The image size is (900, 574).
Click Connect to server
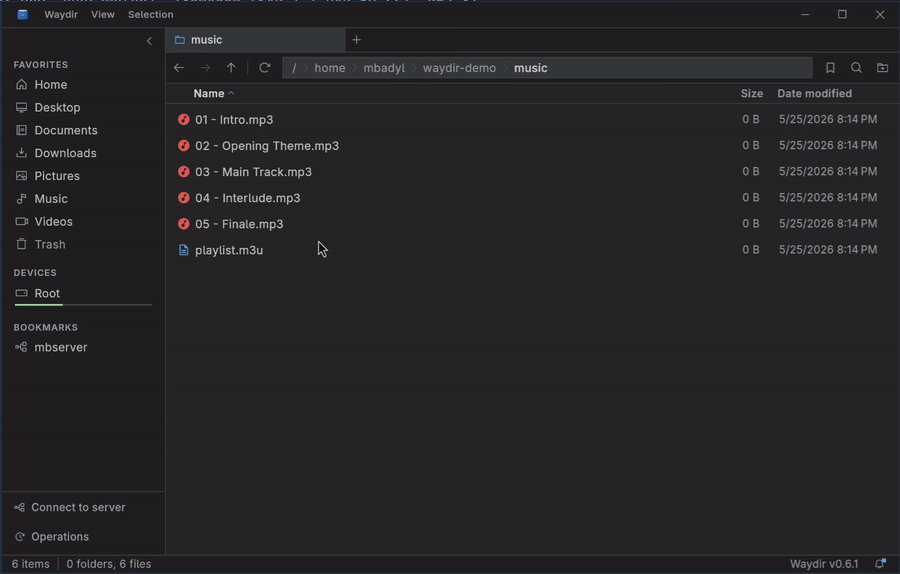coord(69,507)
